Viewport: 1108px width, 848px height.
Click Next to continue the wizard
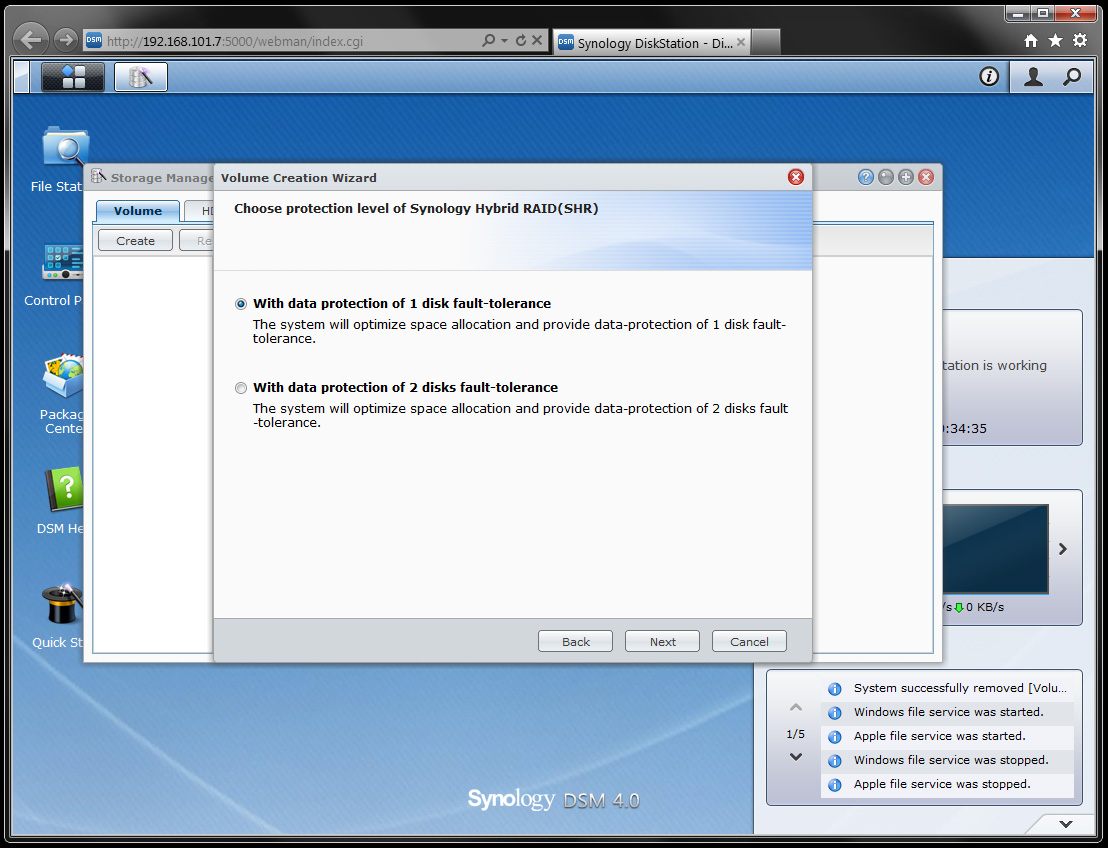pos(662,641)
